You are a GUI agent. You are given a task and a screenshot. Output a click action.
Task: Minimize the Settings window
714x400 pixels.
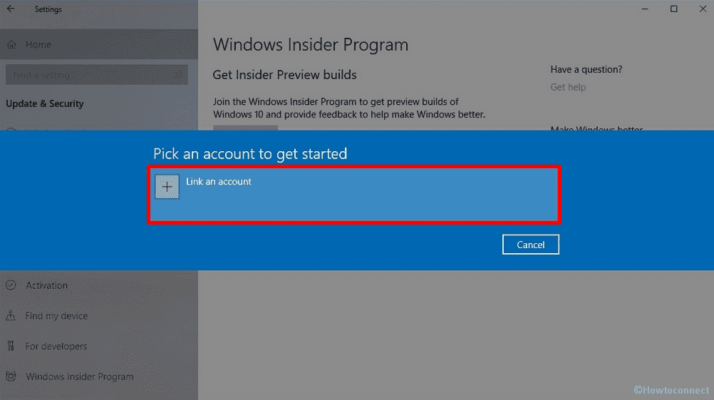(x=645, y=9)
